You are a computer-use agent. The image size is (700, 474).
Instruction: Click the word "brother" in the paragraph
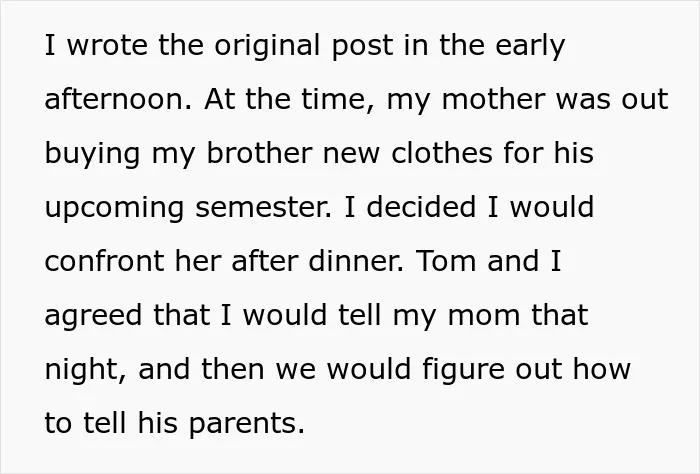tap(259, 153)
